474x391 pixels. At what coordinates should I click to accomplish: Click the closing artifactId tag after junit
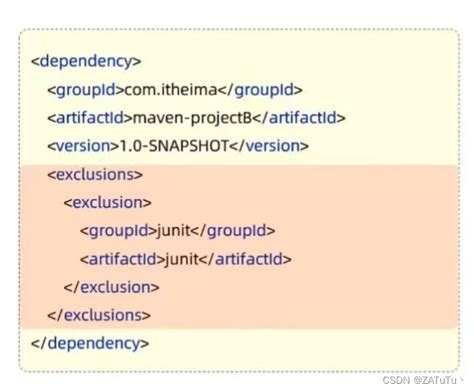click(x=245, y=259)
